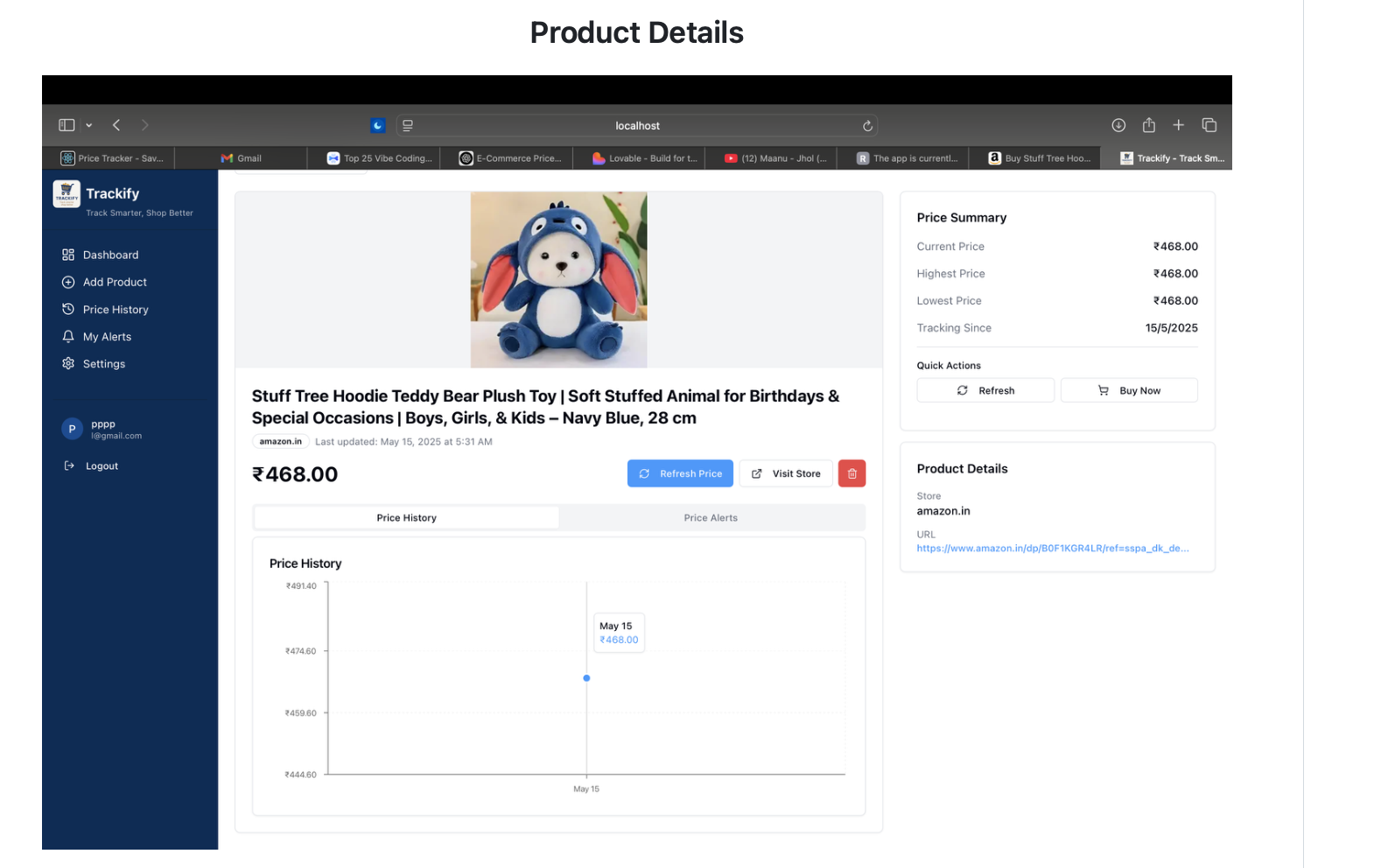This screenshot has width=1381, height=868.
Task: Open Add Product in sidebar
Action: click(115, 282)
